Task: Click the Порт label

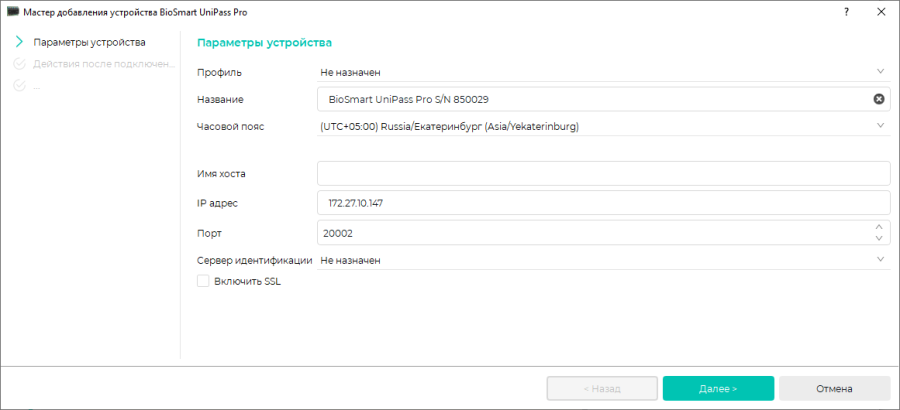Action: click(x=209, y=233)
